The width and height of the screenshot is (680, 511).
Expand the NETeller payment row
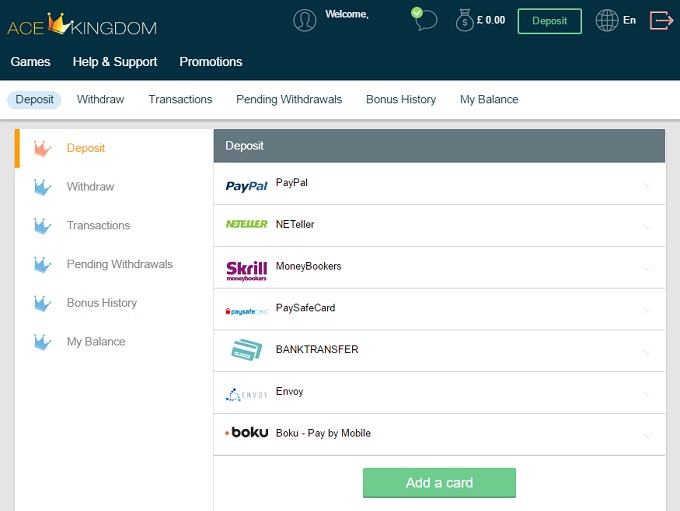pos(646,227)
